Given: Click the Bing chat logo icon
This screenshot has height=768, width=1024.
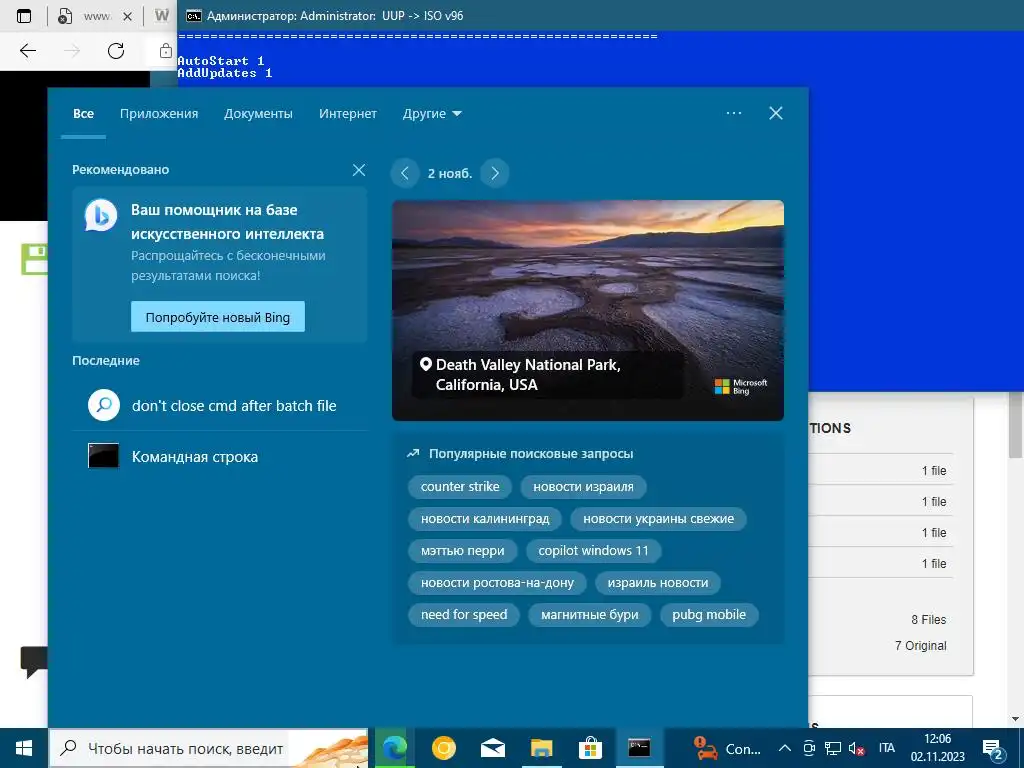Looking at the screenshot, I should [101, 216].
